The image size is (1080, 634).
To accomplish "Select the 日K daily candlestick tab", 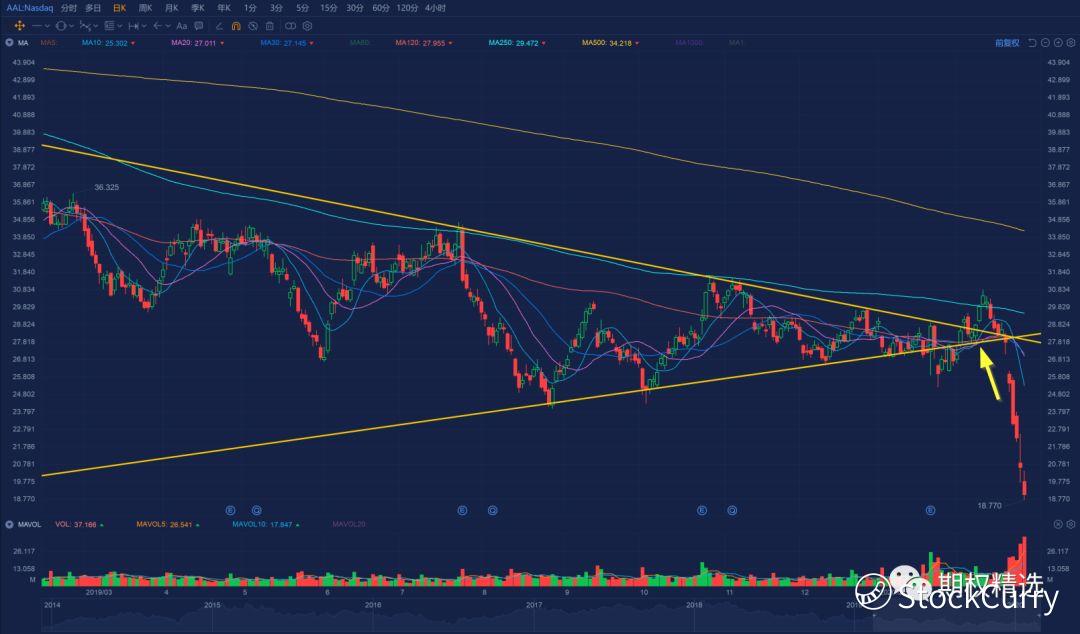I will coord(119,8).
